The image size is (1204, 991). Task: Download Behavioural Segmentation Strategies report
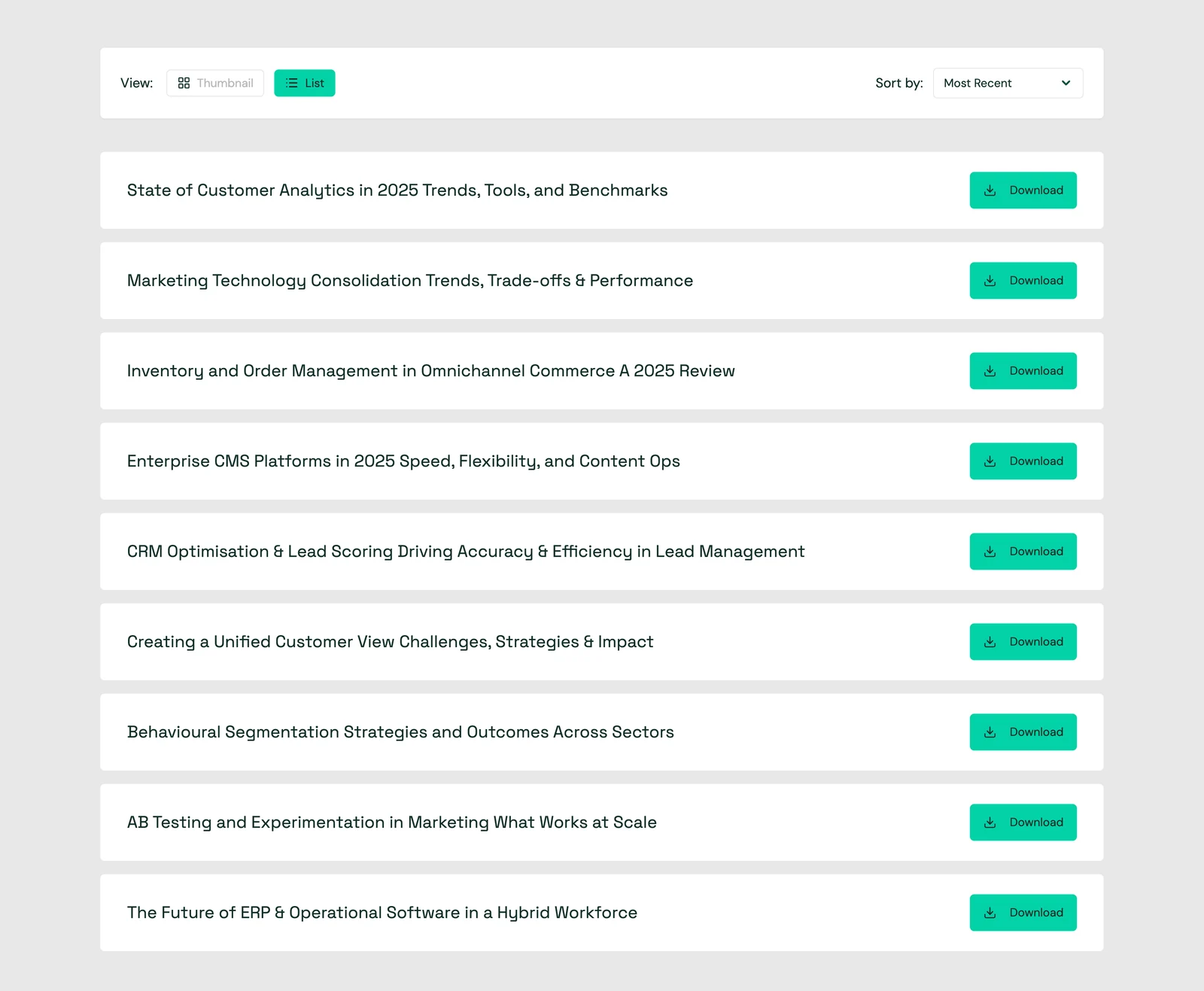pos(1023,732)
